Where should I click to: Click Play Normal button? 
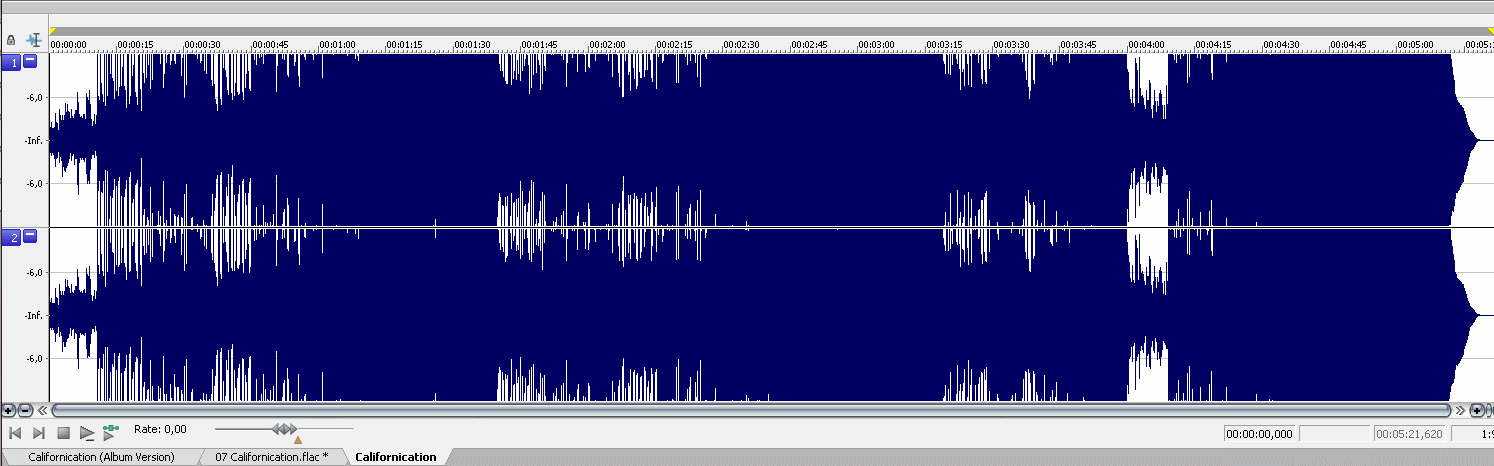point(87,433)
